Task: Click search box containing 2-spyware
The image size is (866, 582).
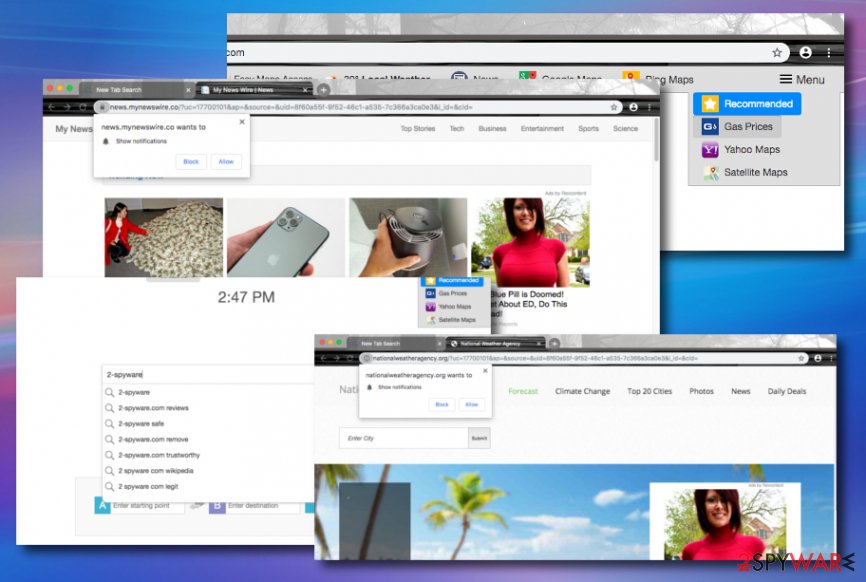Action: (x=208, y=374)
